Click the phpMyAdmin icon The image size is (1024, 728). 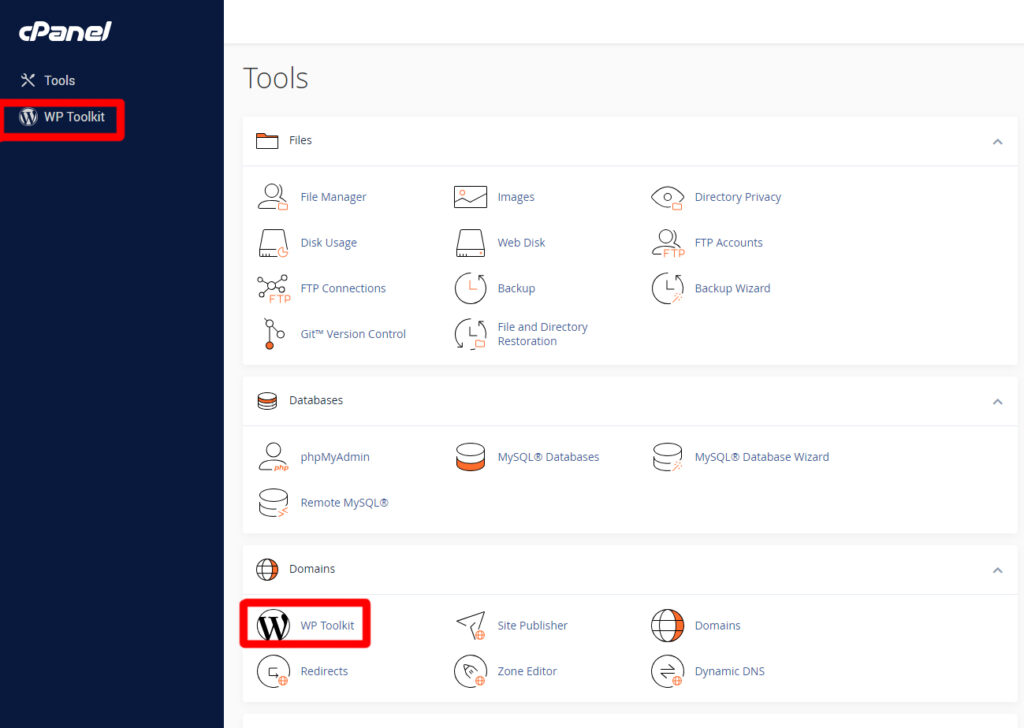(272, 457)
